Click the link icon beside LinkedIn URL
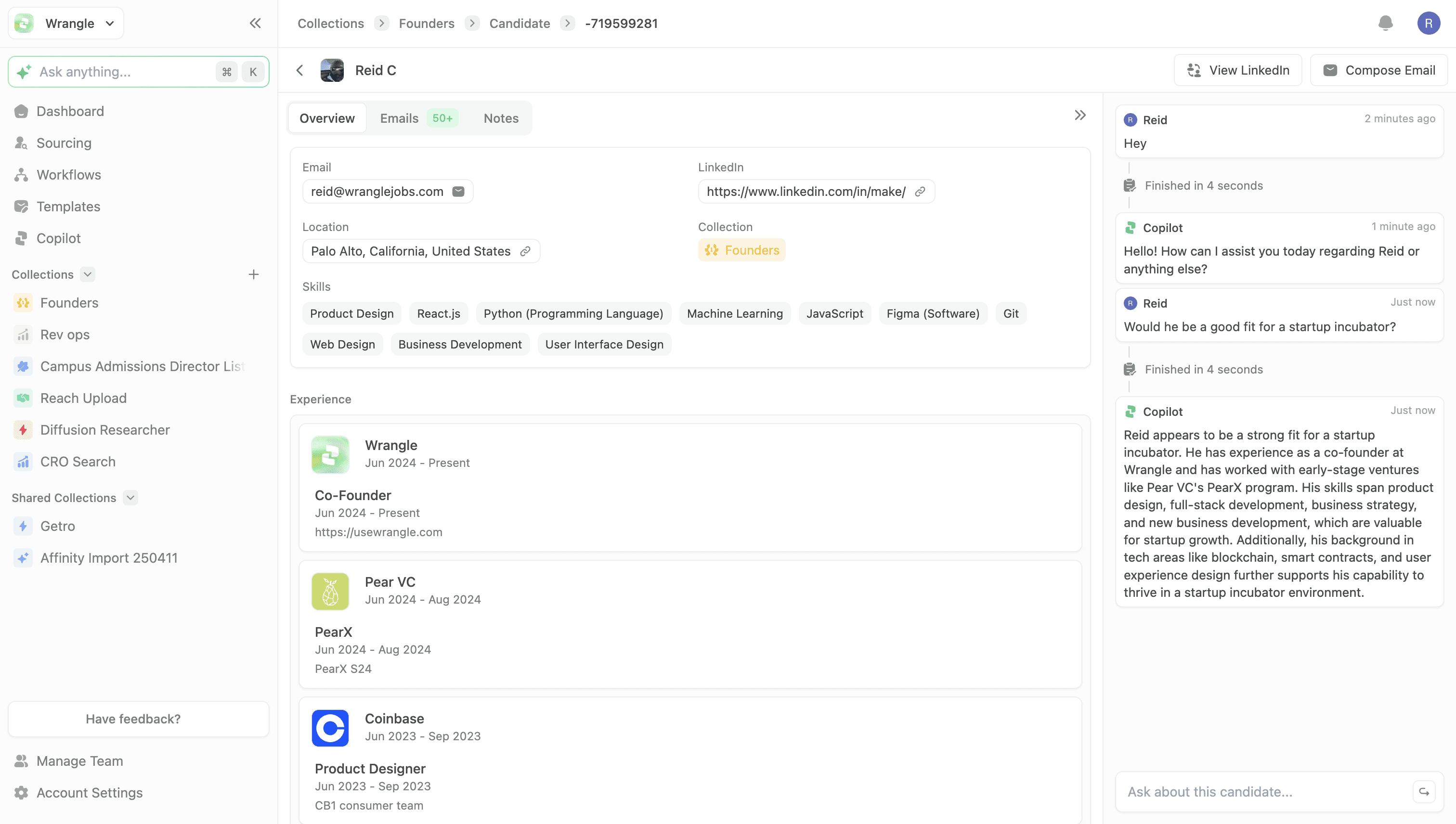Screen dimensions: 1456x824 (921, 191)
